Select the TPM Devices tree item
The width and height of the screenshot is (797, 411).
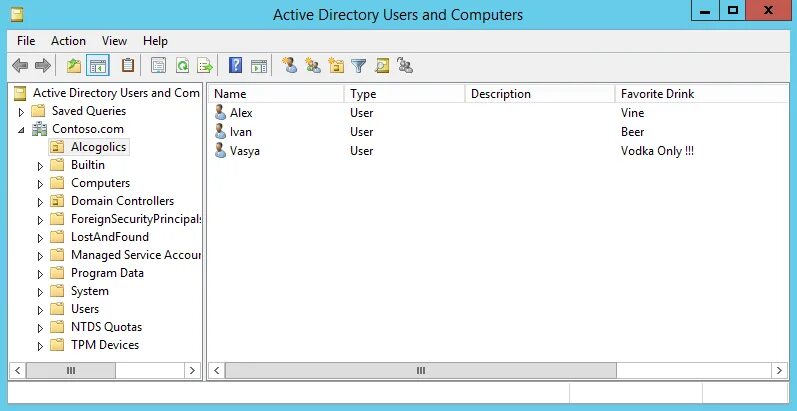(x=105, y=345)
